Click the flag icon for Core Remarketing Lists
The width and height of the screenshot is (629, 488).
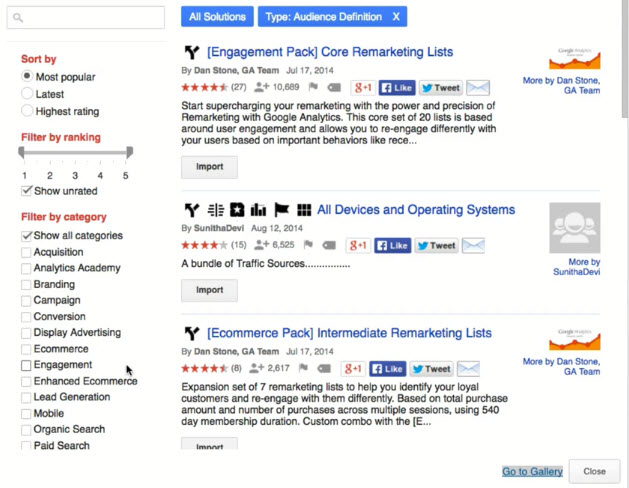pyautogui.click(x=312, y=87)
